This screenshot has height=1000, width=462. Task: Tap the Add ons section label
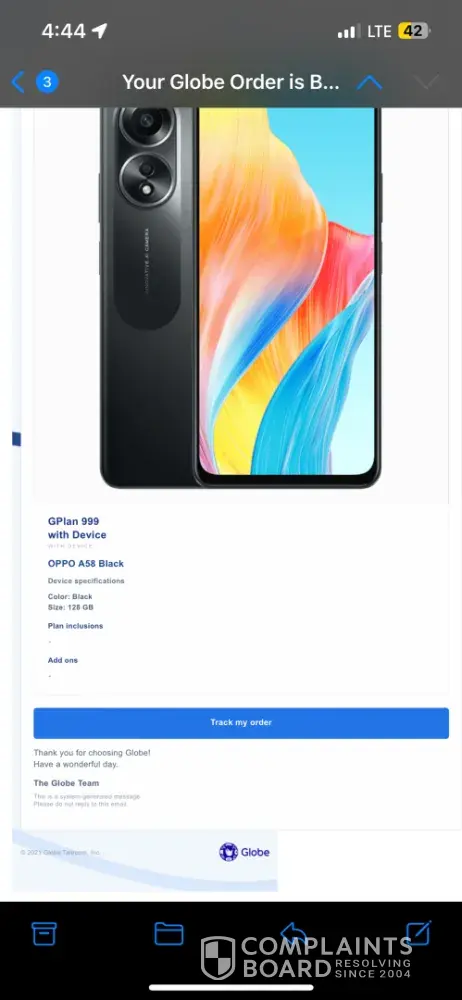click(63, 660)
